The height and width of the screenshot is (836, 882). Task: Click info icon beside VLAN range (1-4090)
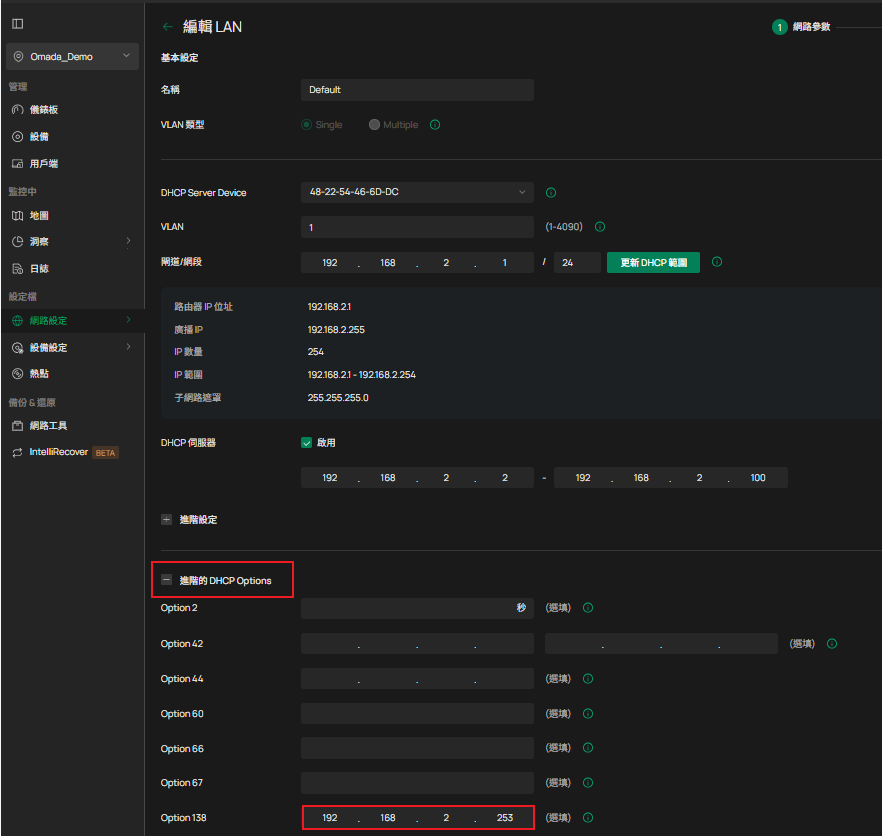(x=600, y=227)
